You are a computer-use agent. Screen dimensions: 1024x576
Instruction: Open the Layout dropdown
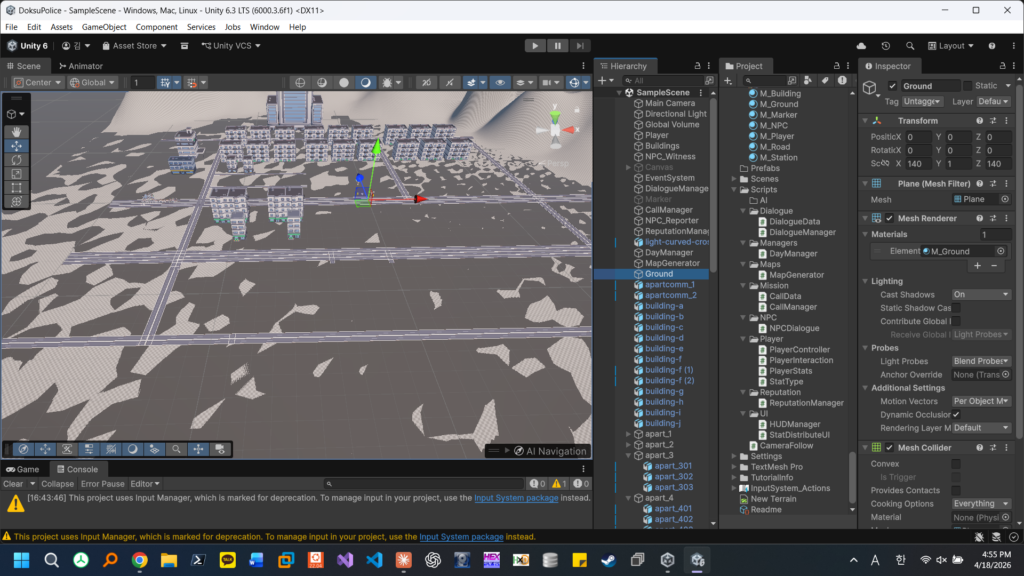point(951,46)
